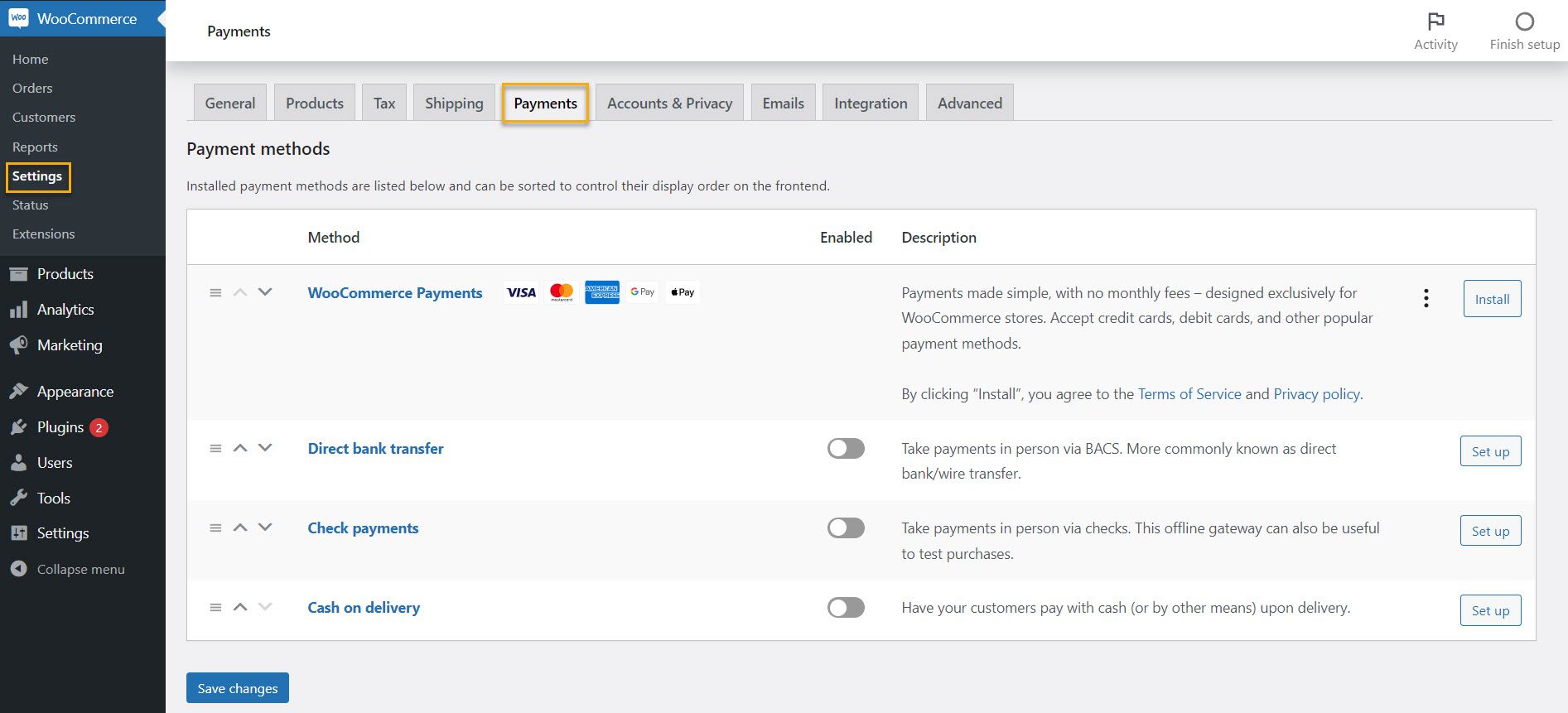Click the Marketing megaphone icon
The image size is (1568, 713).
pos(18,345)
